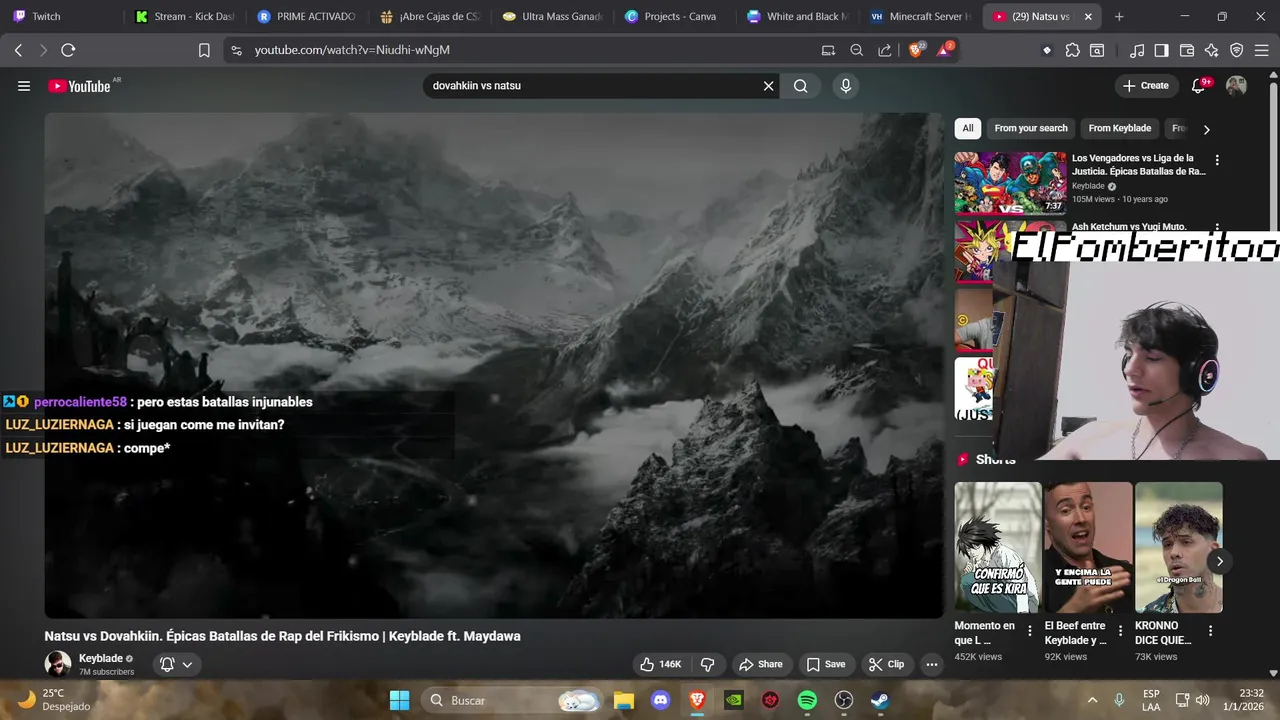Select the All filter chip

[x=967, y=128]
